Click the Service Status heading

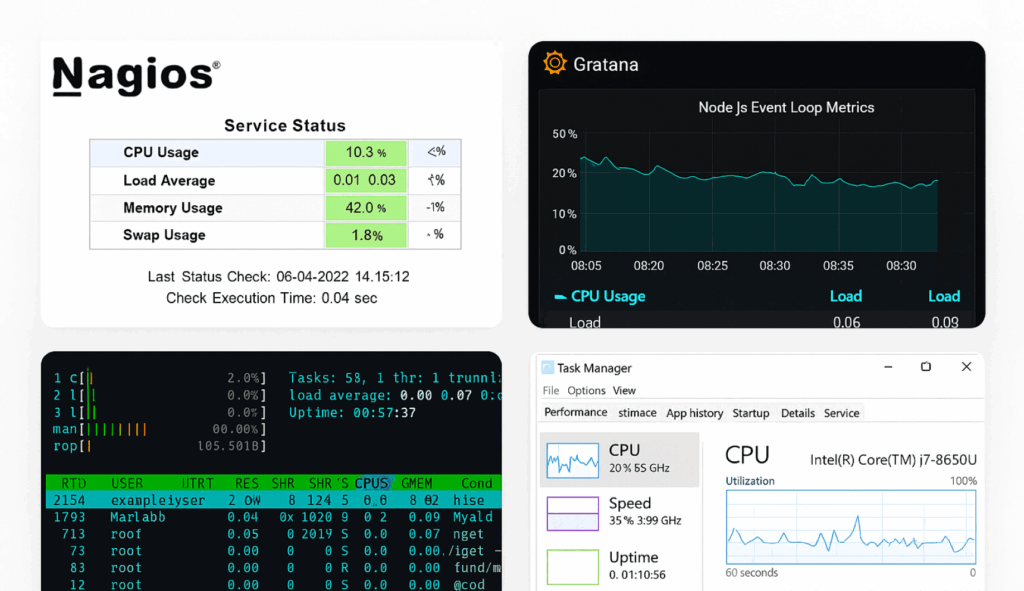(285, 125)
